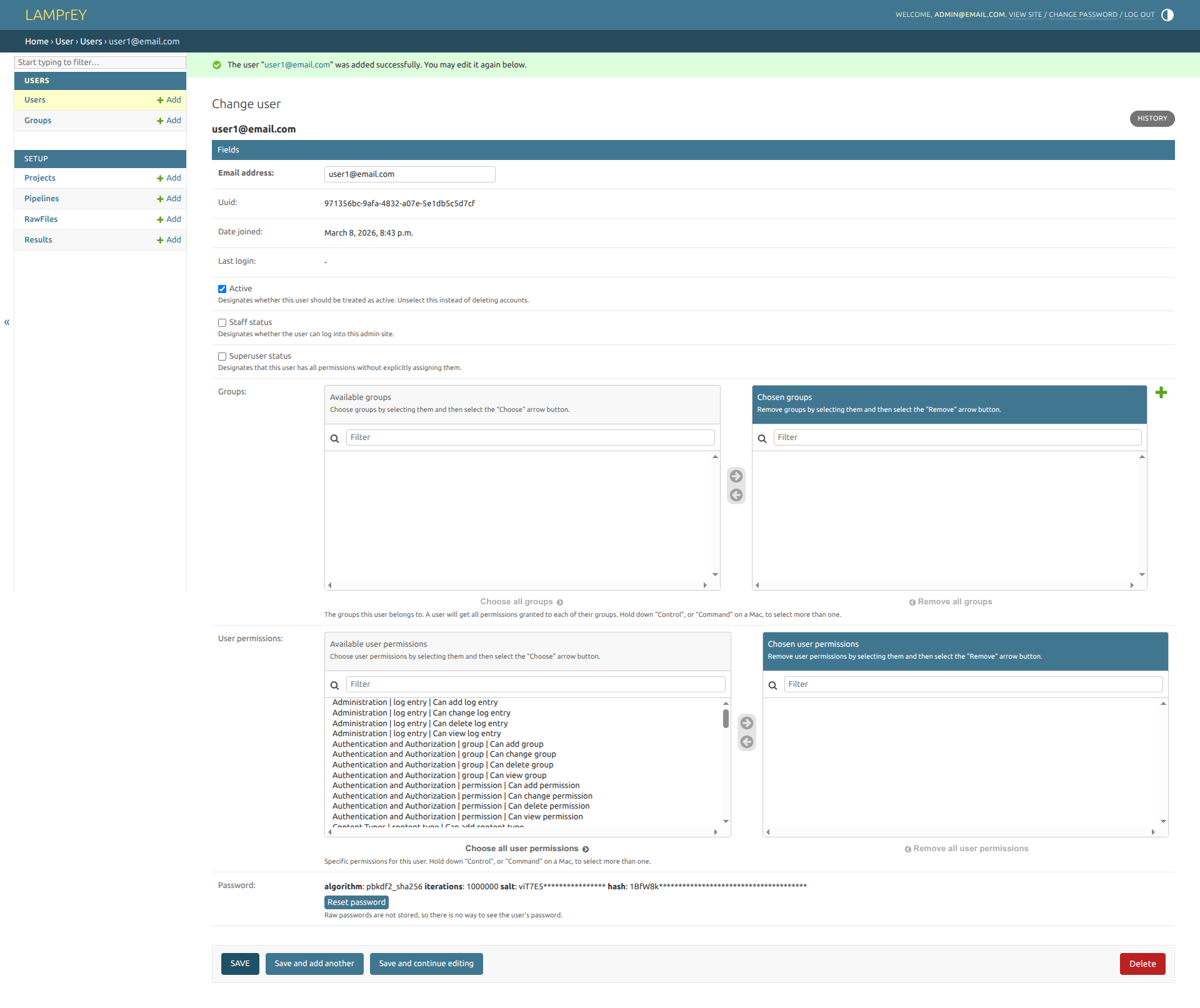This screenshot has height=1008, width=1200.
Task: Open Results in the sidebar
Action: tap(38, 240)
